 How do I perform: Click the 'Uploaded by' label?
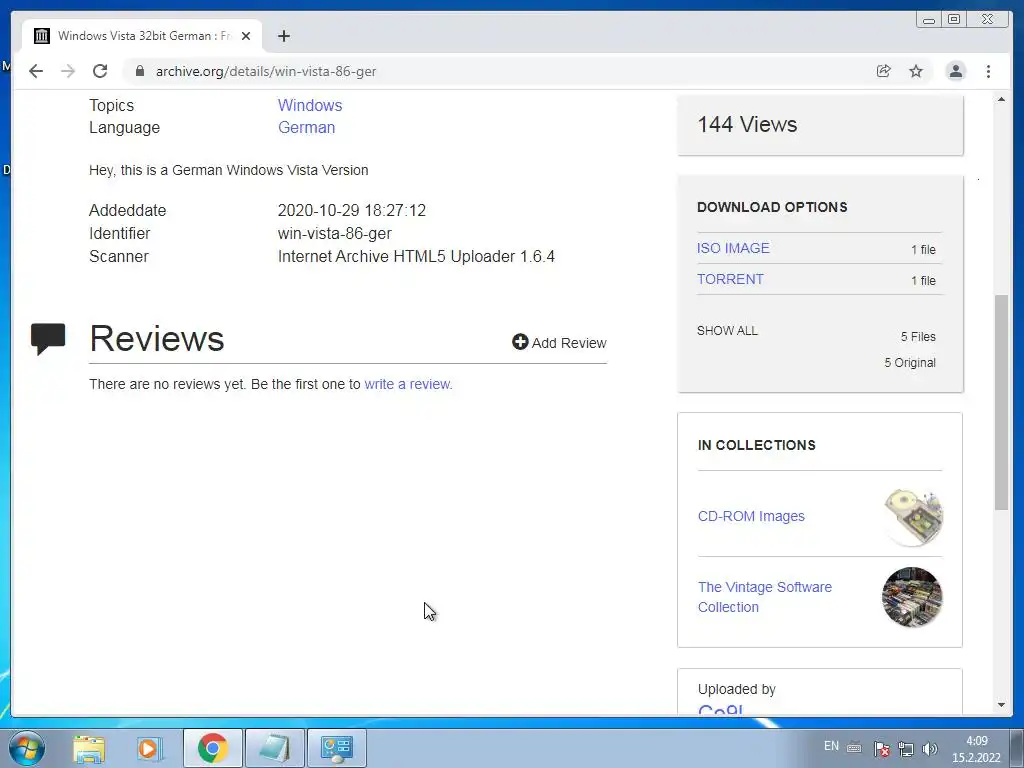coord(737,689)
